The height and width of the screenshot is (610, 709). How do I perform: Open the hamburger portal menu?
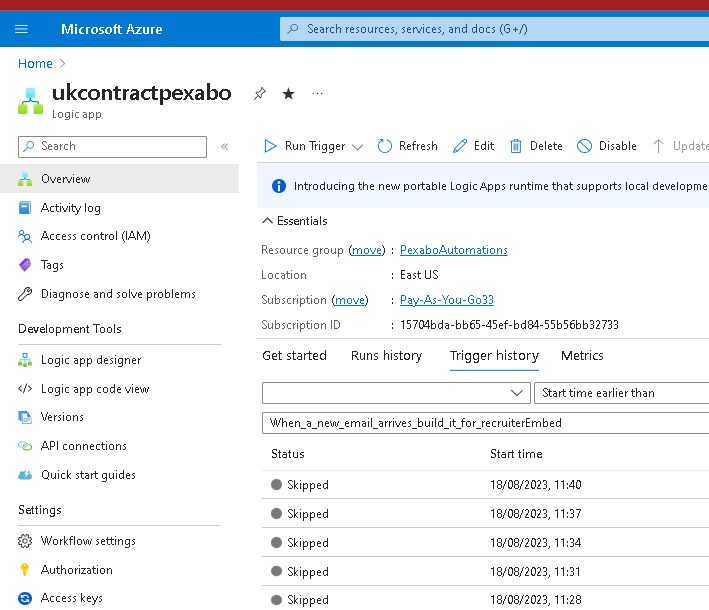(x=21, y=29)
